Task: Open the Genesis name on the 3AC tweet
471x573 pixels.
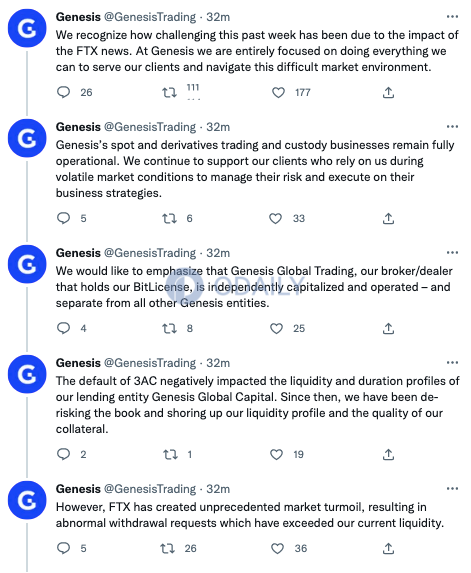Action: (x=78, y=363)
